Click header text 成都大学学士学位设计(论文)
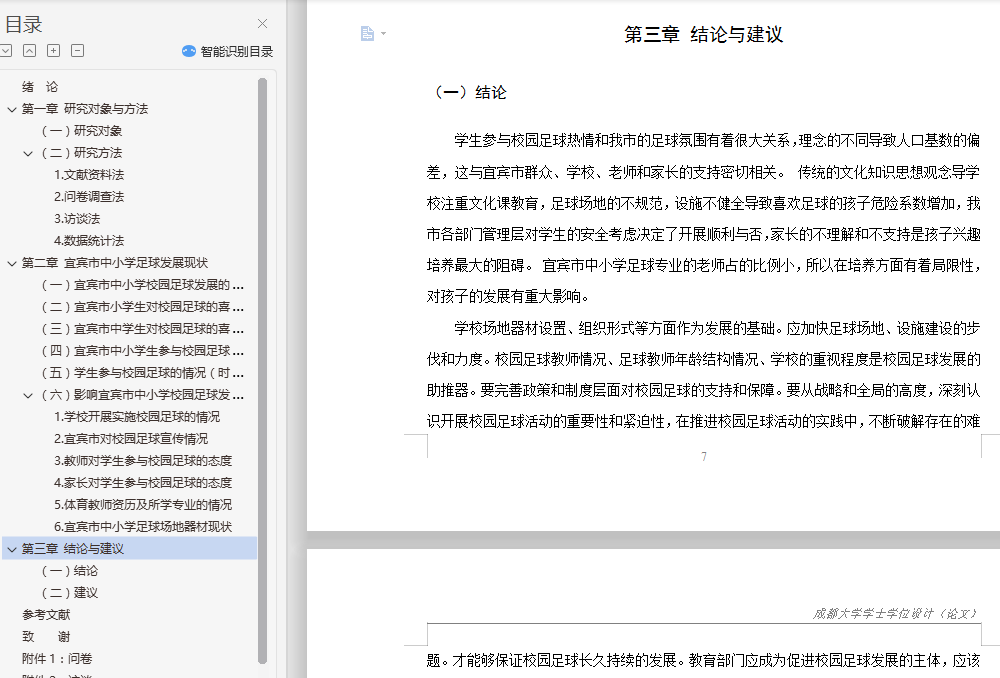 click(895, 614)
